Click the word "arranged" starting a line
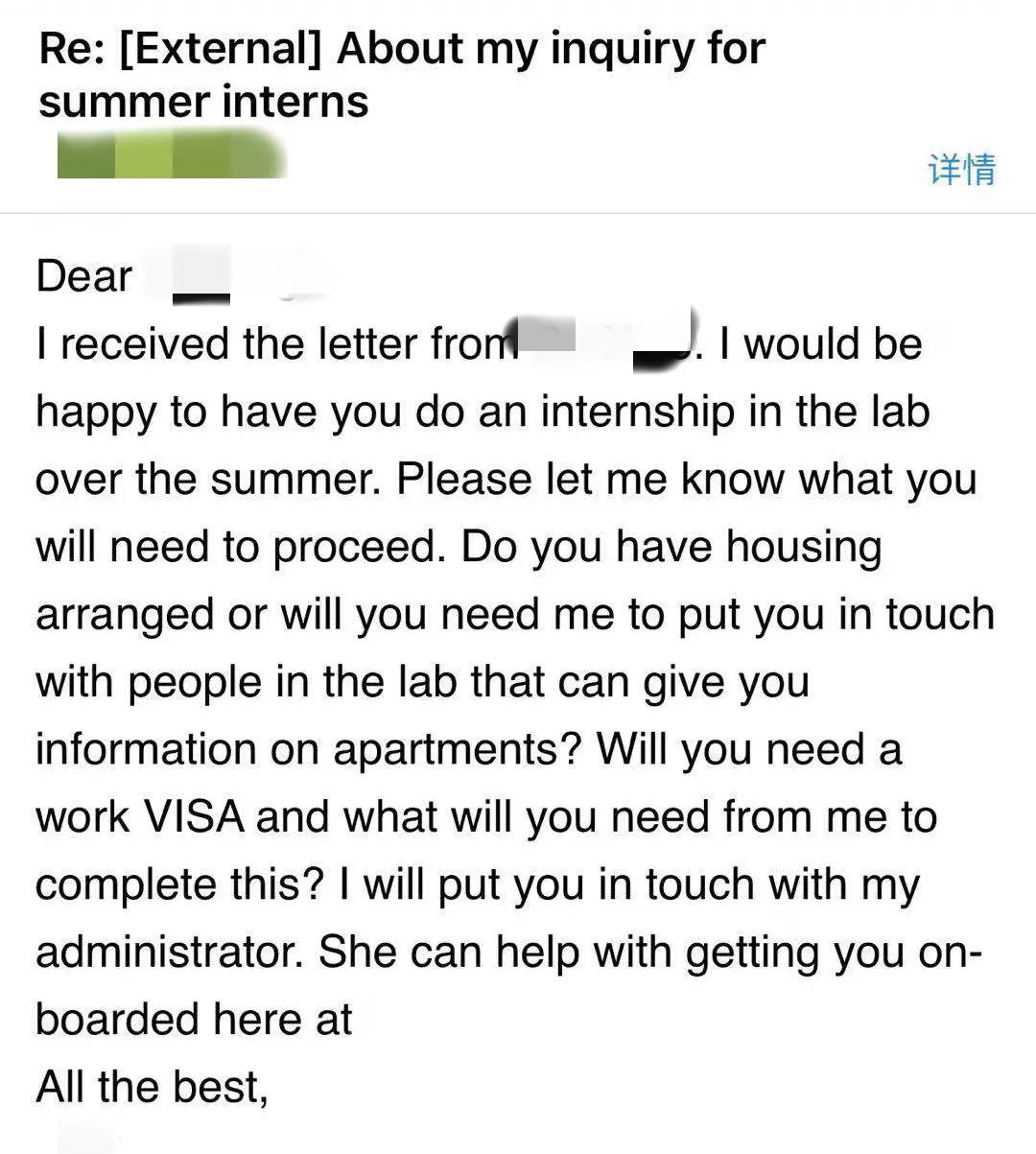This screenshot has height=1154, width=1036. click(125, 617)
